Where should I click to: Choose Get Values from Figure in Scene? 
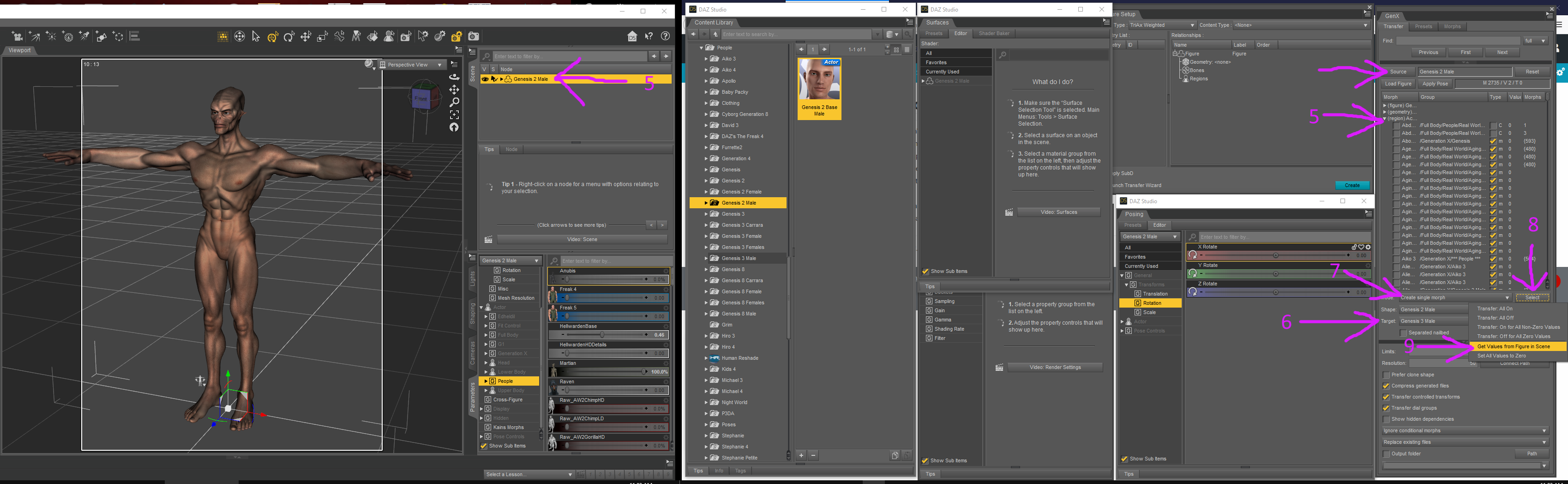tap(1518, 346)
